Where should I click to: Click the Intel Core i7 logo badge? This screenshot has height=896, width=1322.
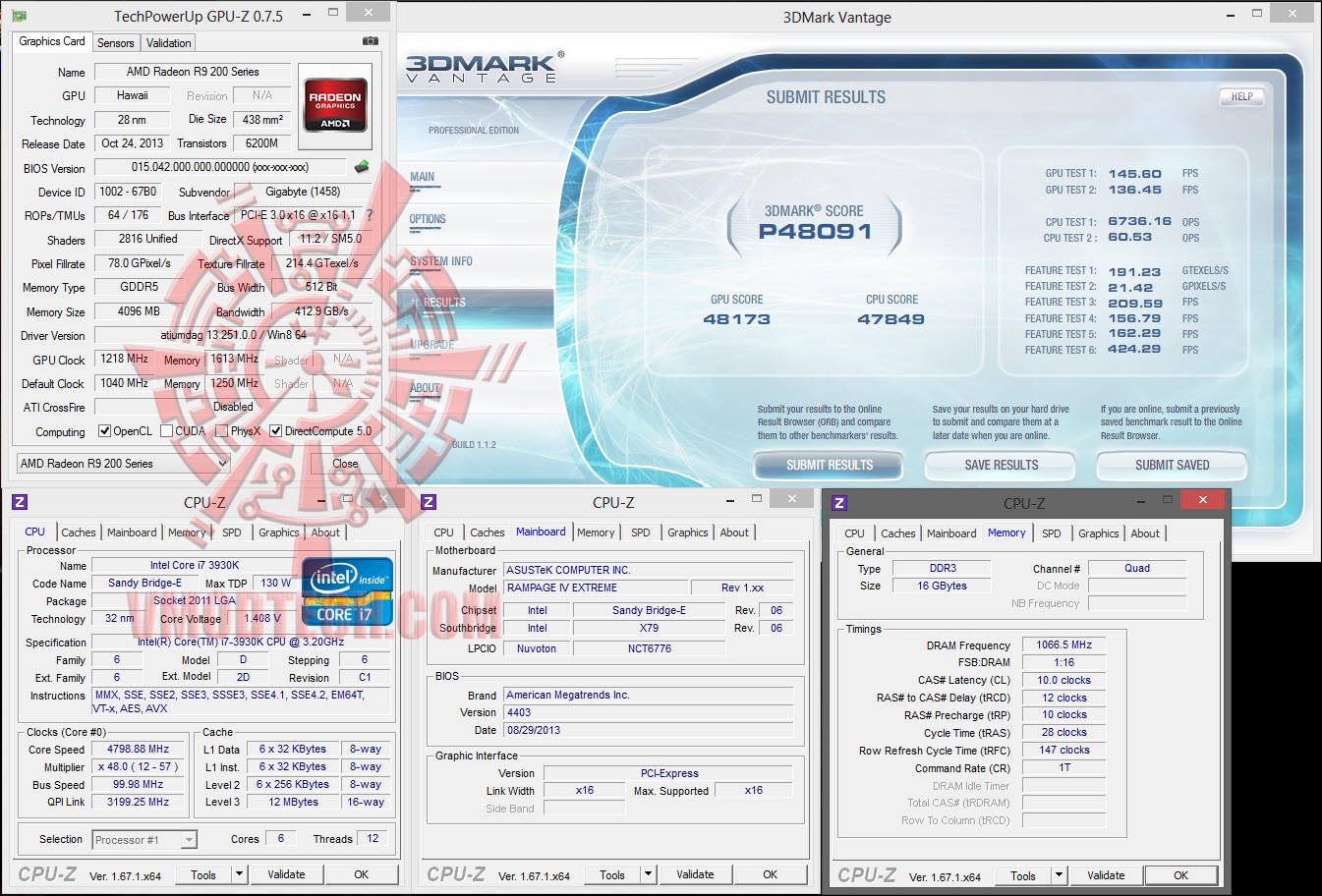(x=347, y=591)
